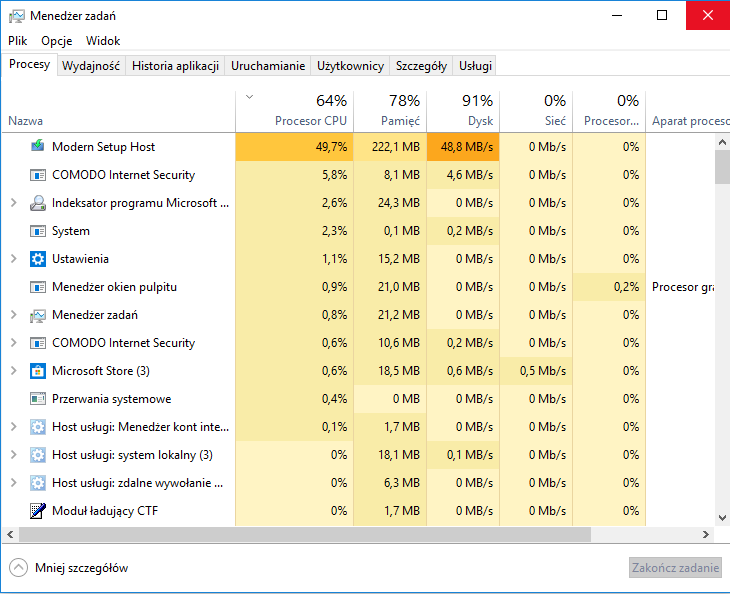The image size is (730, 594).
Task: Click the Ustawienia gear icon
Action: tap(38, 259)
